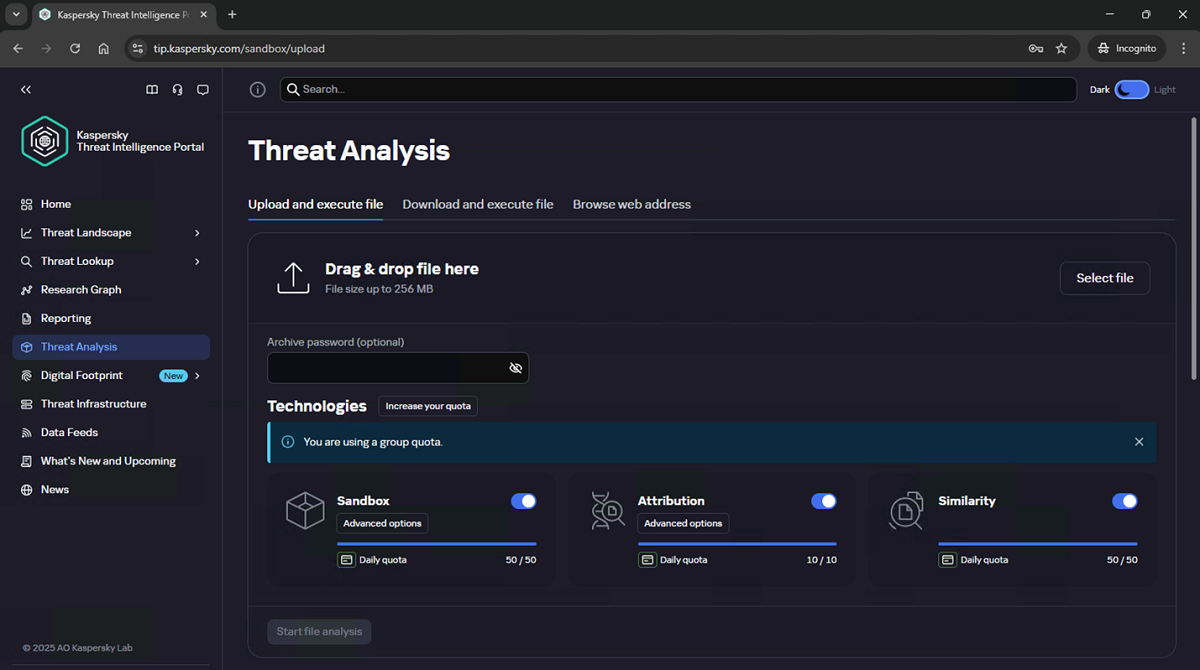Bookmark this page with star icon
Viewport: 1200px width, 670px height.
click(1061, 48)
